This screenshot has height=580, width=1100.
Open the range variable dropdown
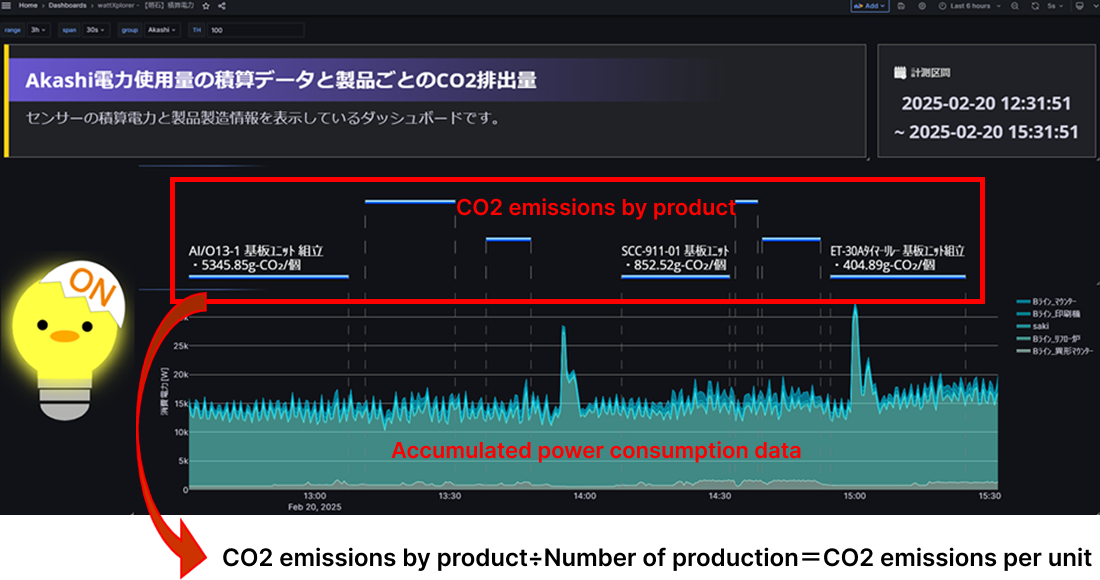(x=39, y=30)
